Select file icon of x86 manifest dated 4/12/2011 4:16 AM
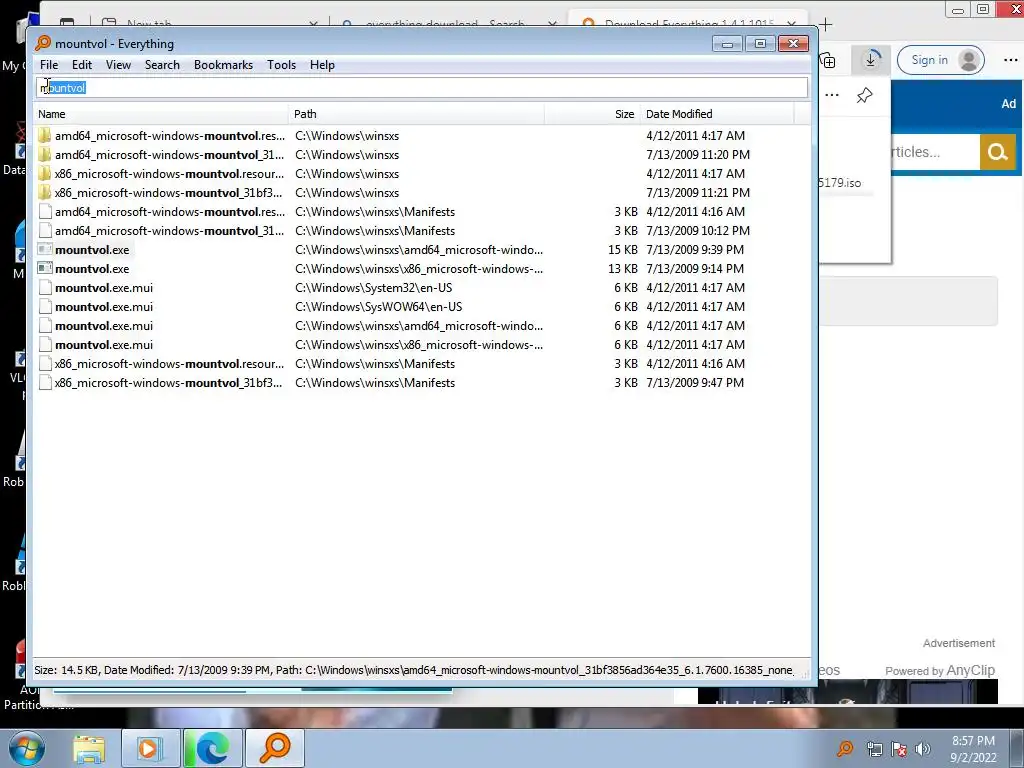Viewport: 1024px width, 768px height. point(44,364)
